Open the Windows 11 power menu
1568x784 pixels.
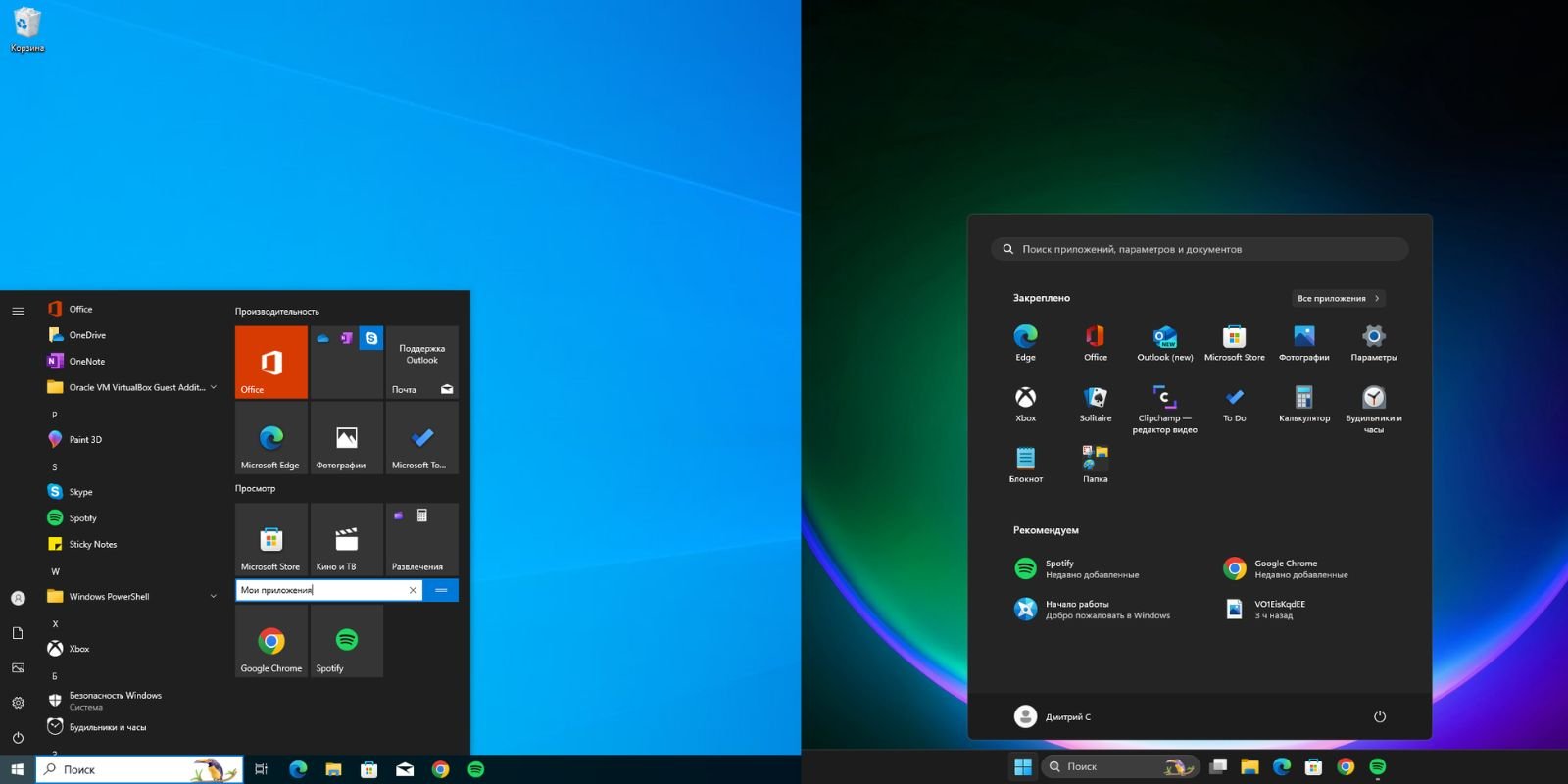pos(1380,716)
